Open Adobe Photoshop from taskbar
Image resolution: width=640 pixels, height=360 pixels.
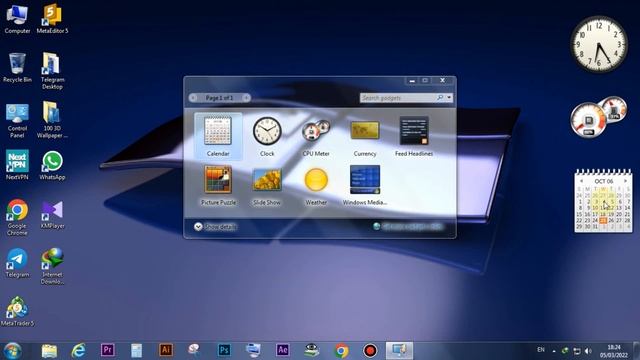[x=224, y=350]
